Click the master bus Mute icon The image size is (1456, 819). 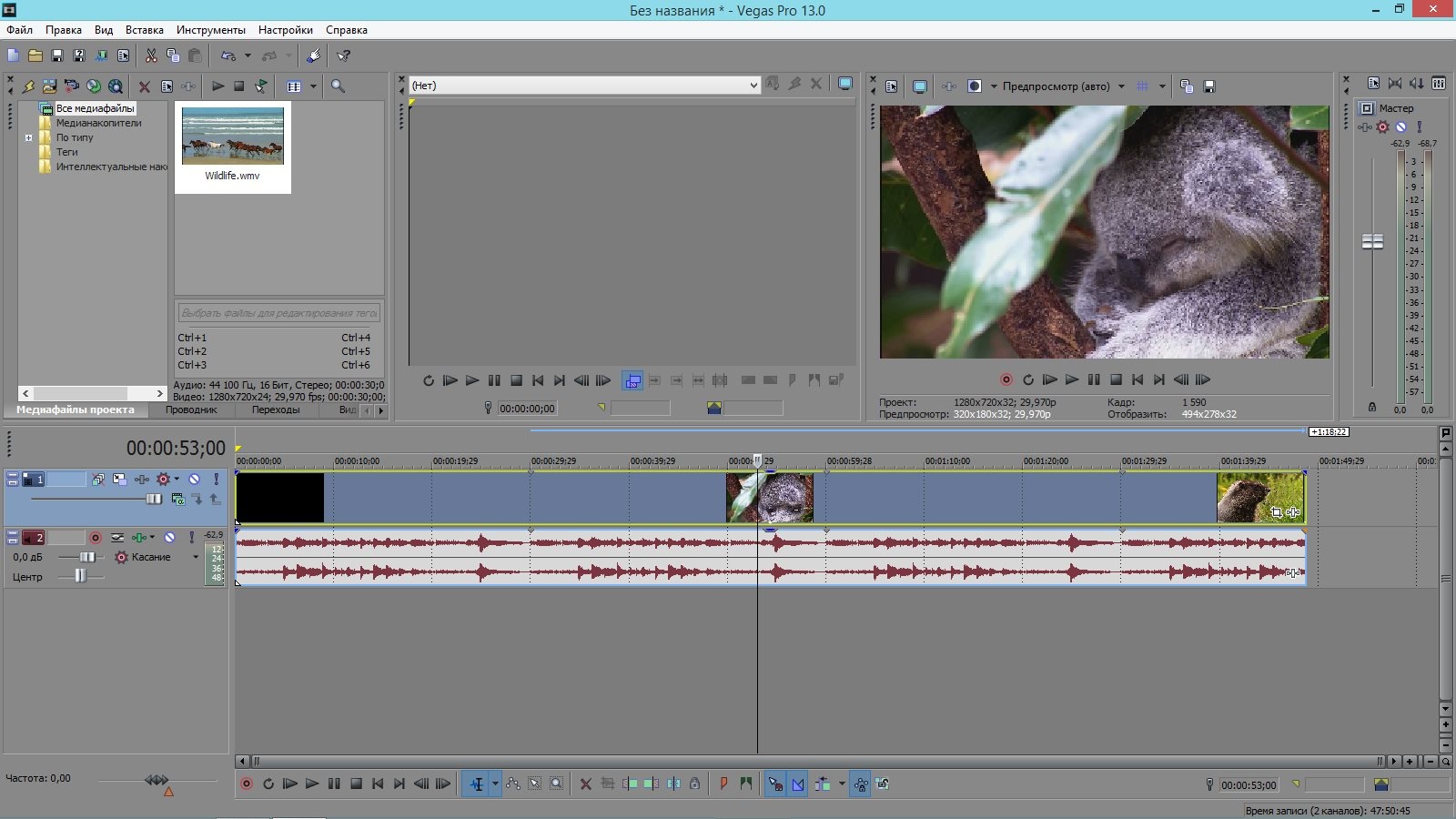[1401, 127]
